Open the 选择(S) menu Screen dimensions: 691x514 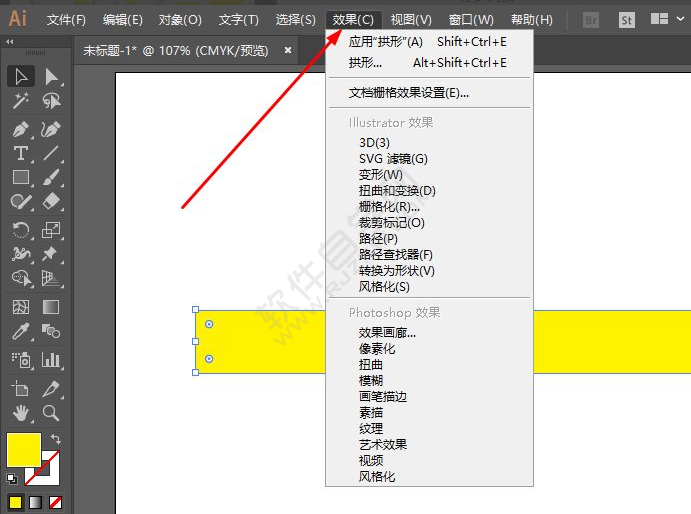[x=296, y=20]
